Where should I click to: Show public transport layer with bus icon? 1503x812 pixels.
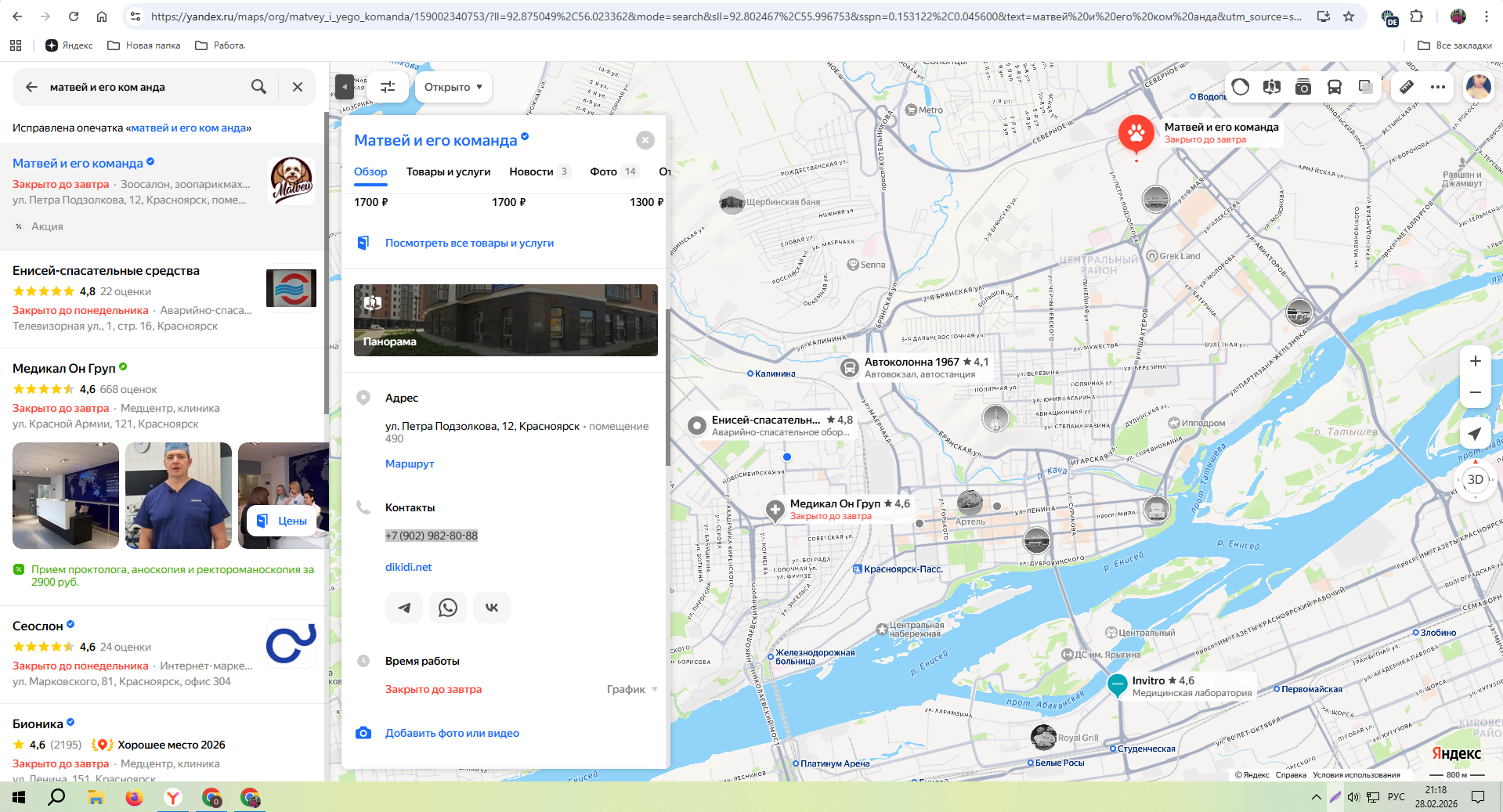(1335, 87)
